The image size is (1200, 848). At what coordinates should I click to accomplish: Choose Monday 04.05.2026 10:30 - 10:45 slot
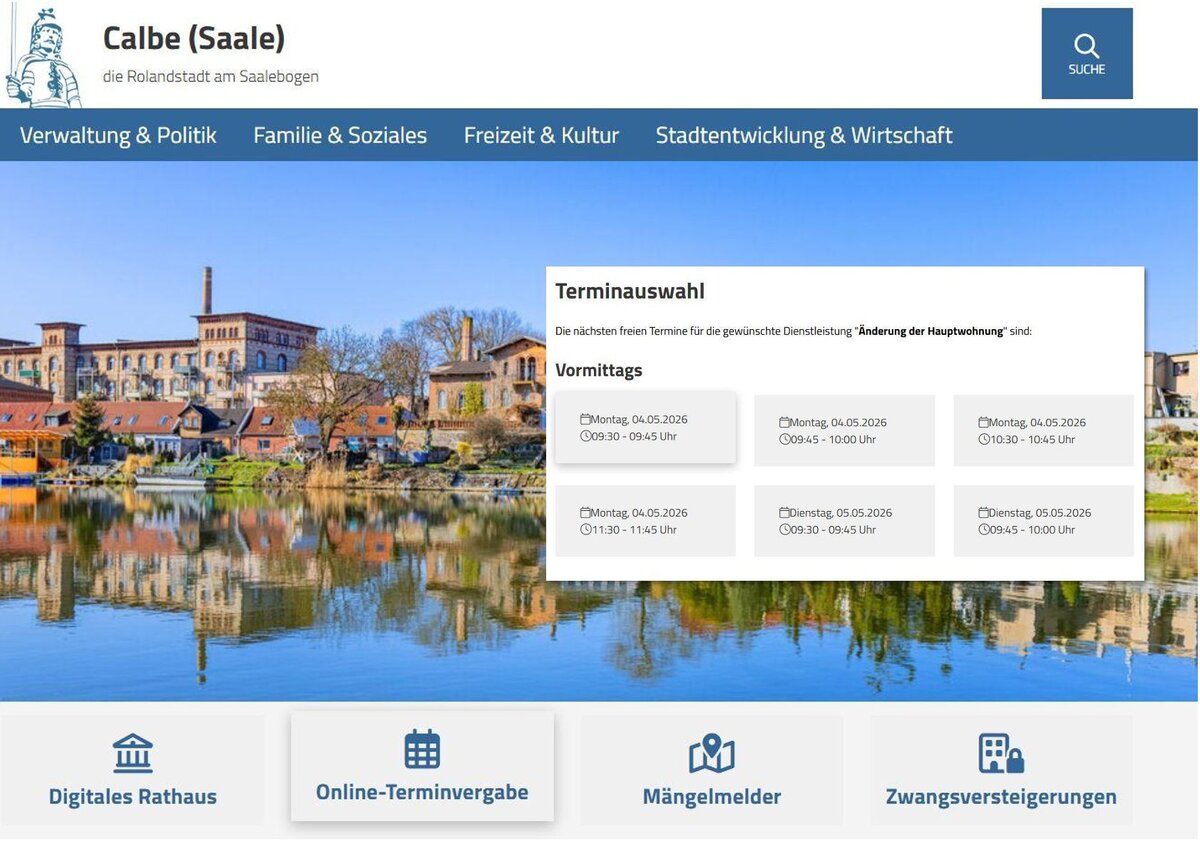[x=1043, y=431]
